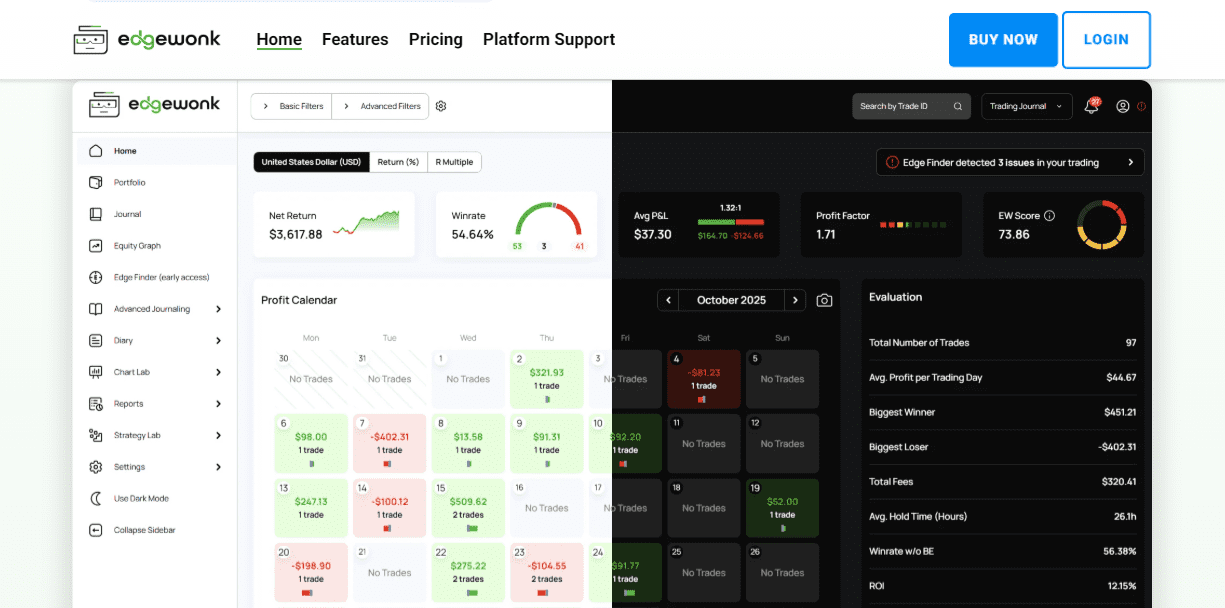Click the filter settings gear icon
Viewport: 1225px width, 608px height.
(x=441, y=106)
